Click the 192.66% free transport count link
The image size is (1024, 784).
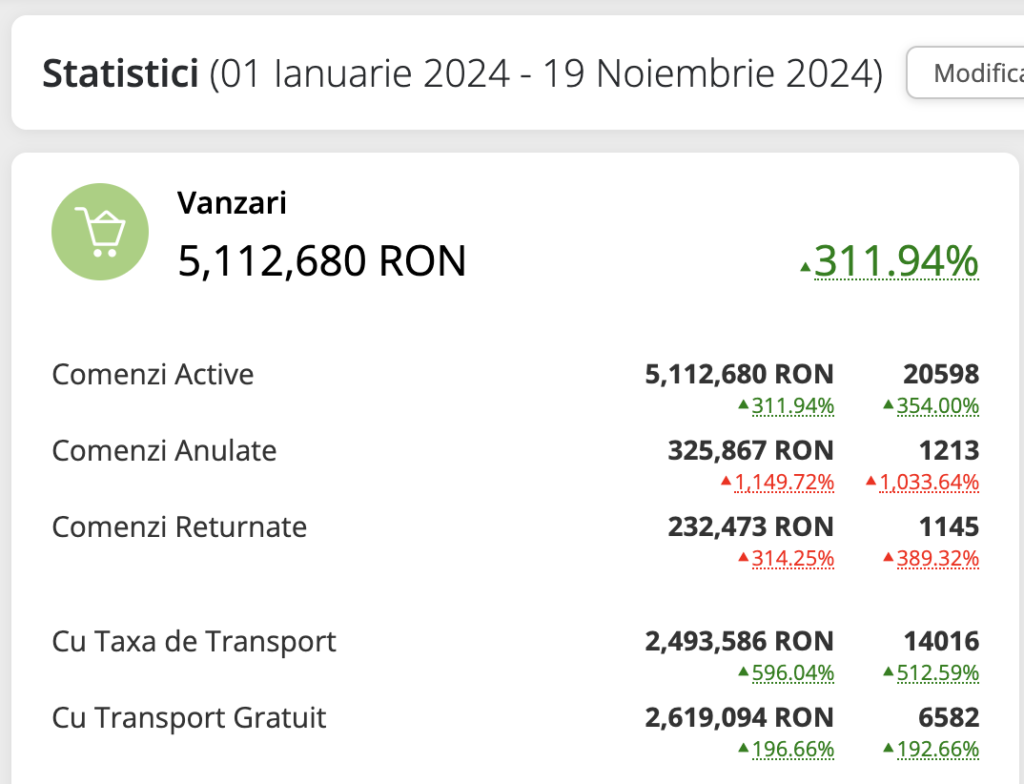[x=937, y=749]
